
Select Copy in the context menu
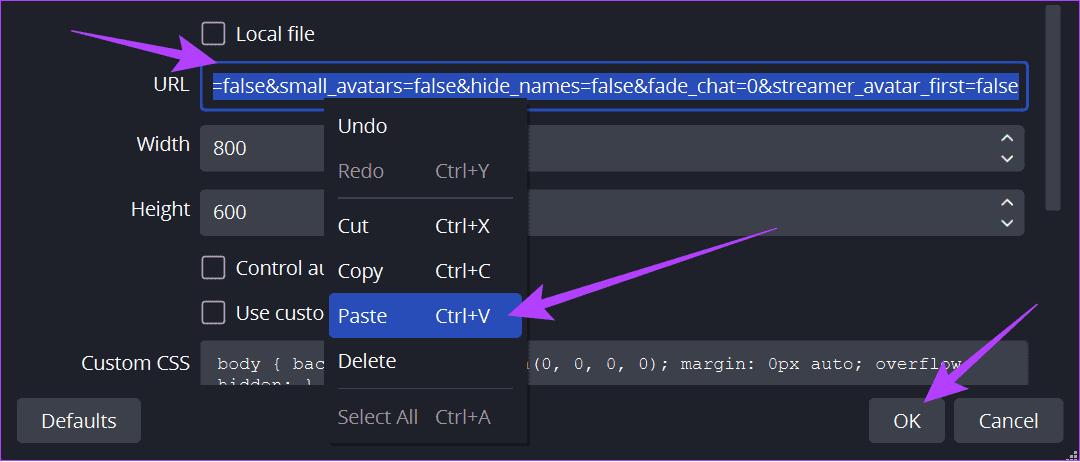[361, 271]
